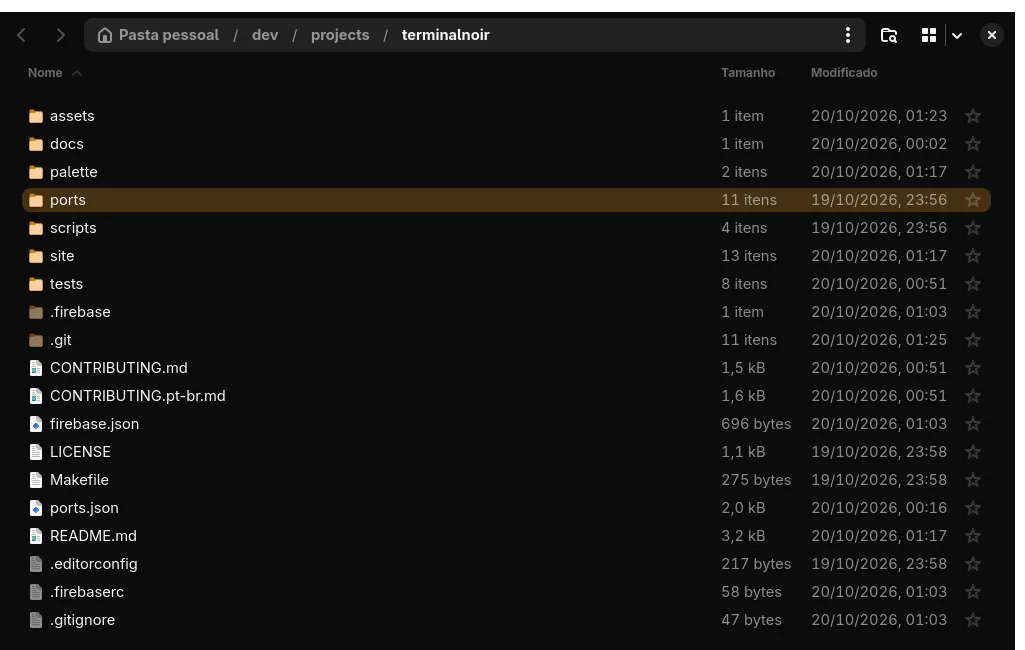The height and width of the screenshot is (650, 1025).
Task: Select .gitignore file icon
Action: (36, 620)
